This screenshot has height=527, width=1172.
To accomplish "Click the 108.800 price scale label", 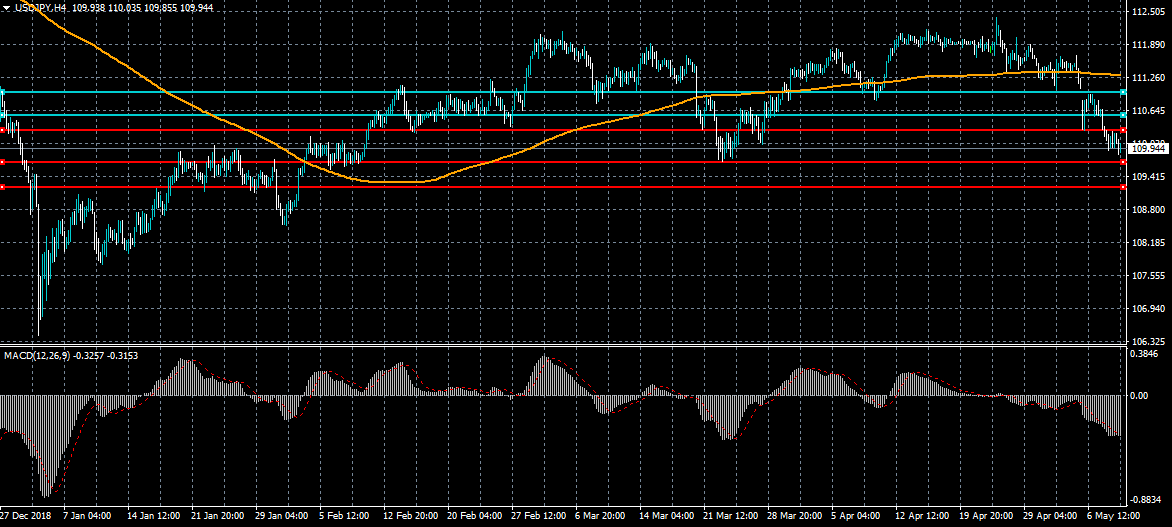I will (x=1150, y=209).
